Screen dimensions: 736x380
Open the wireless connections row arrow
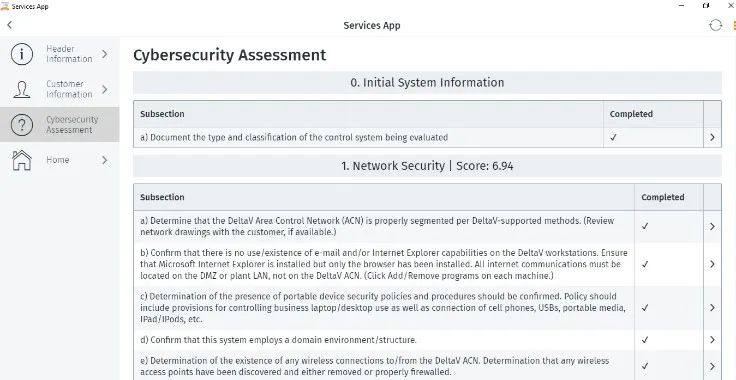coord(712,366)
